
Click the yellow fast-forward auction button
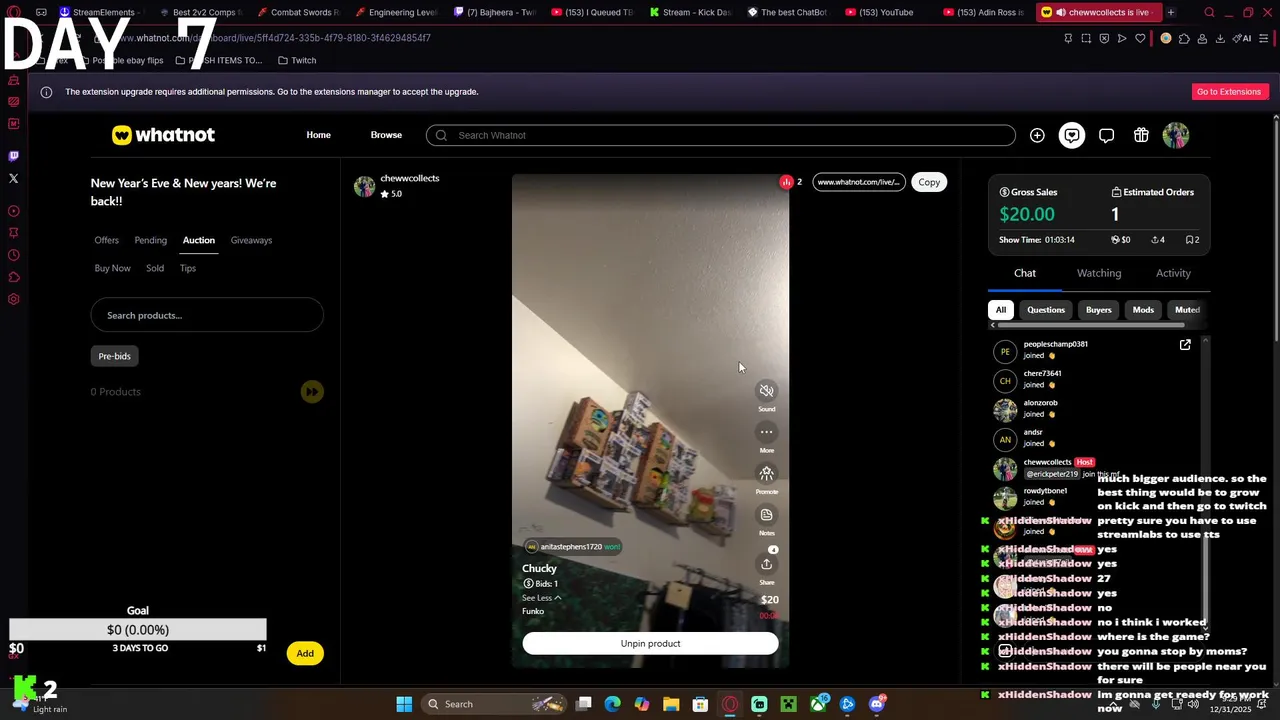(312, 392)
